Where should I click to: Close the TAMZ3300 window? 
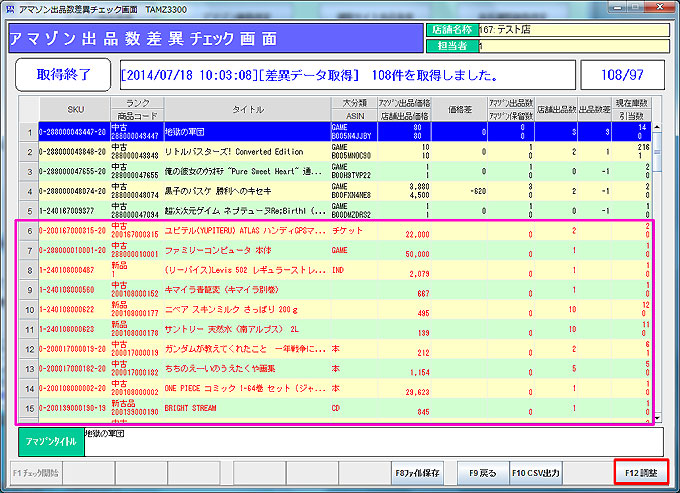coord(659,8)
